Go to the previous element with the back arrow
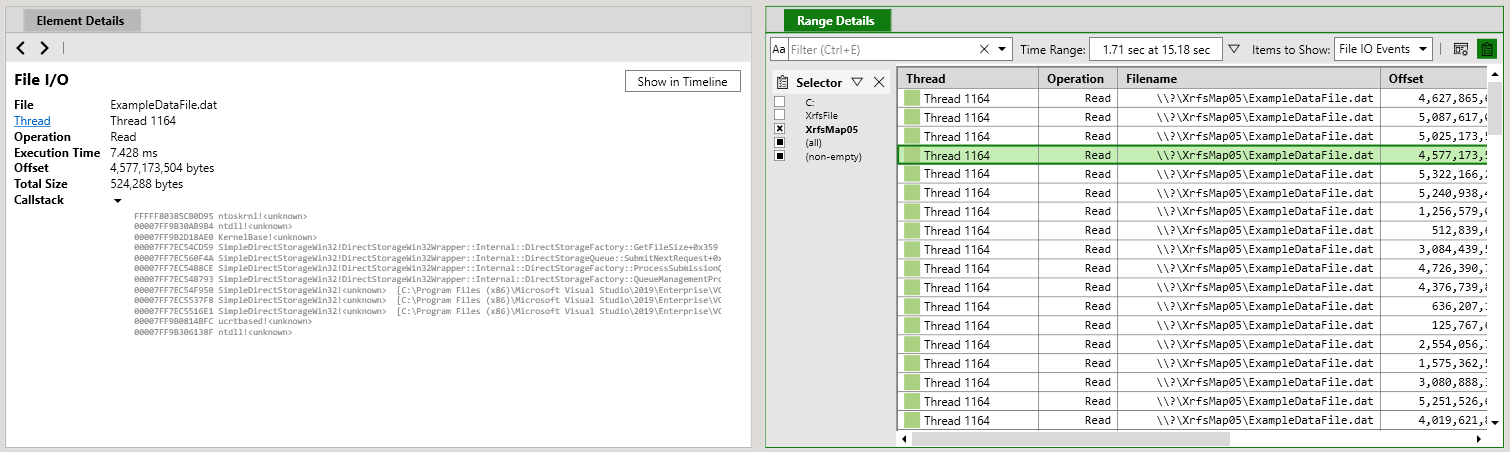This screenshot has width=1510, height=452. 22,48
